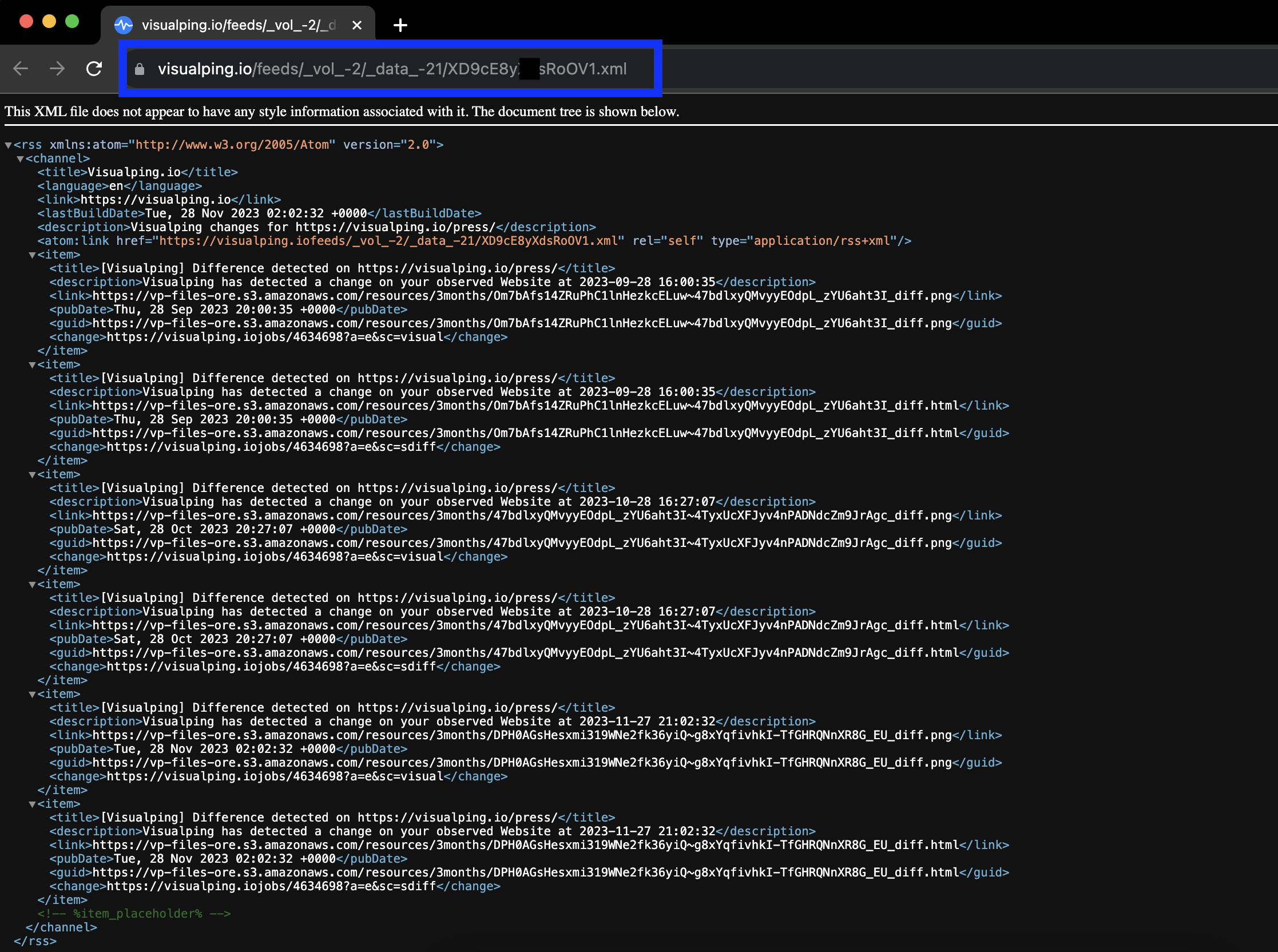Click change URL sc=visual in first item
Viewport: 1278px width, 952px height.
[x=275, y=337]
